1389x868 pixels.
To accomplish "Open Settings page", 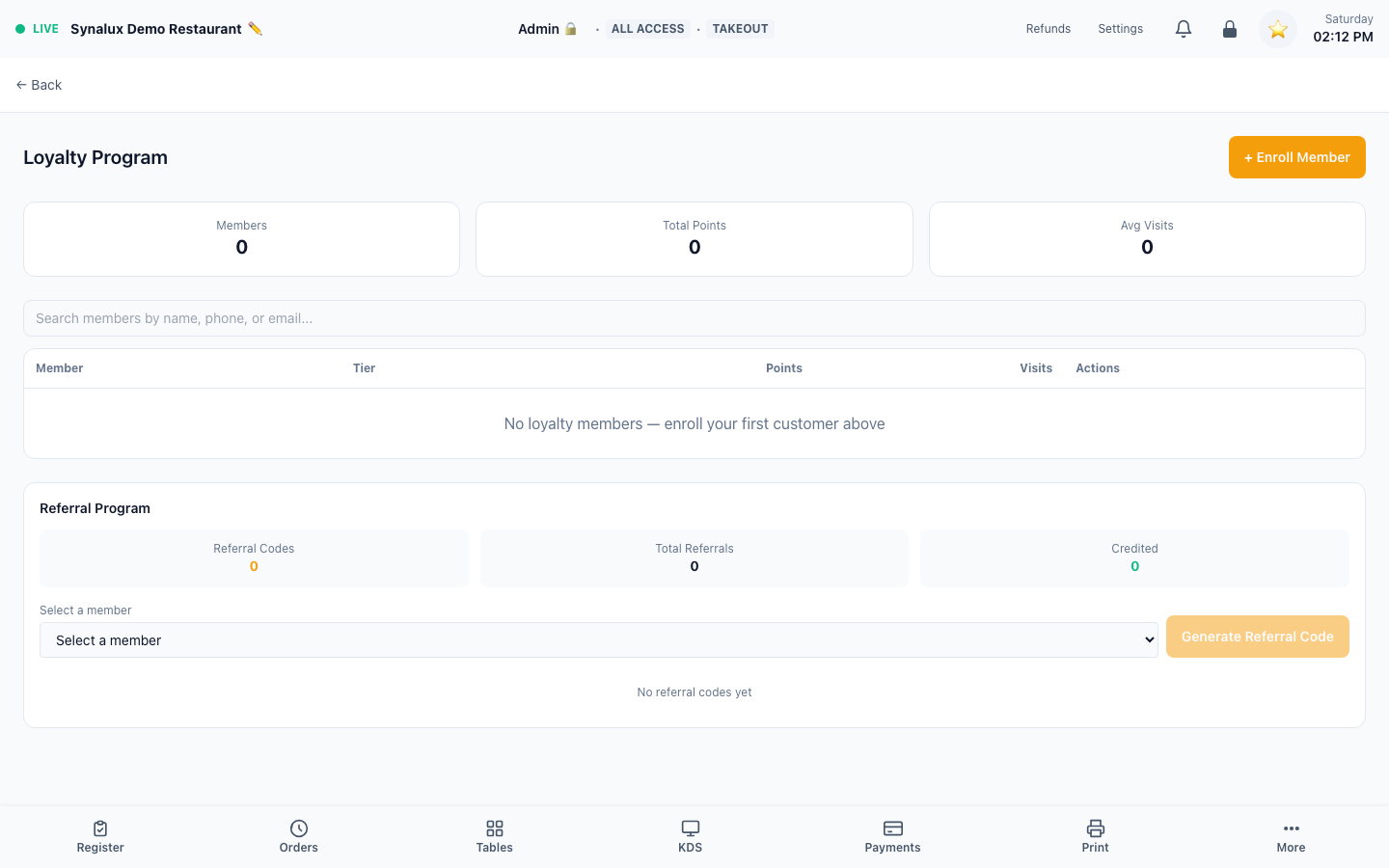I will click(1121, 29).
